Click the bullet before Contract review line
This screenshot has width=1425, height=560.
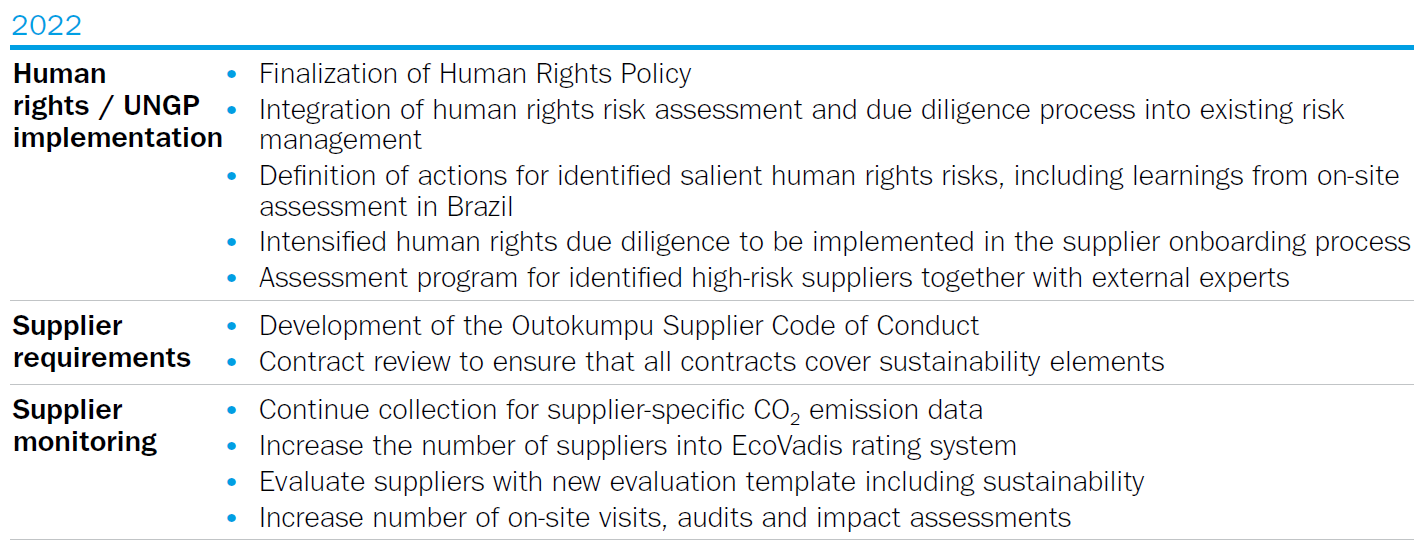(233, 361)
